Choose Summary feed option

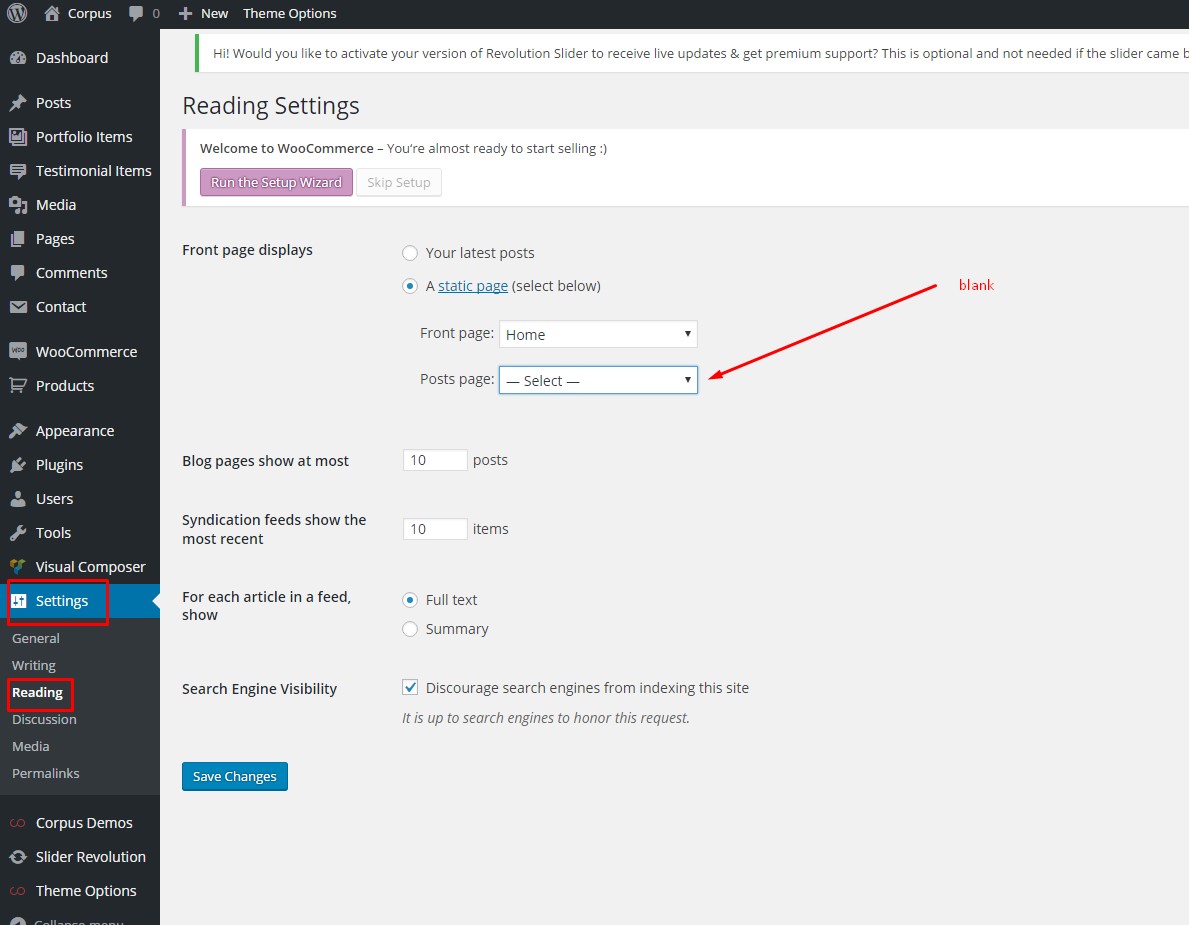click(x=409, y=629)
